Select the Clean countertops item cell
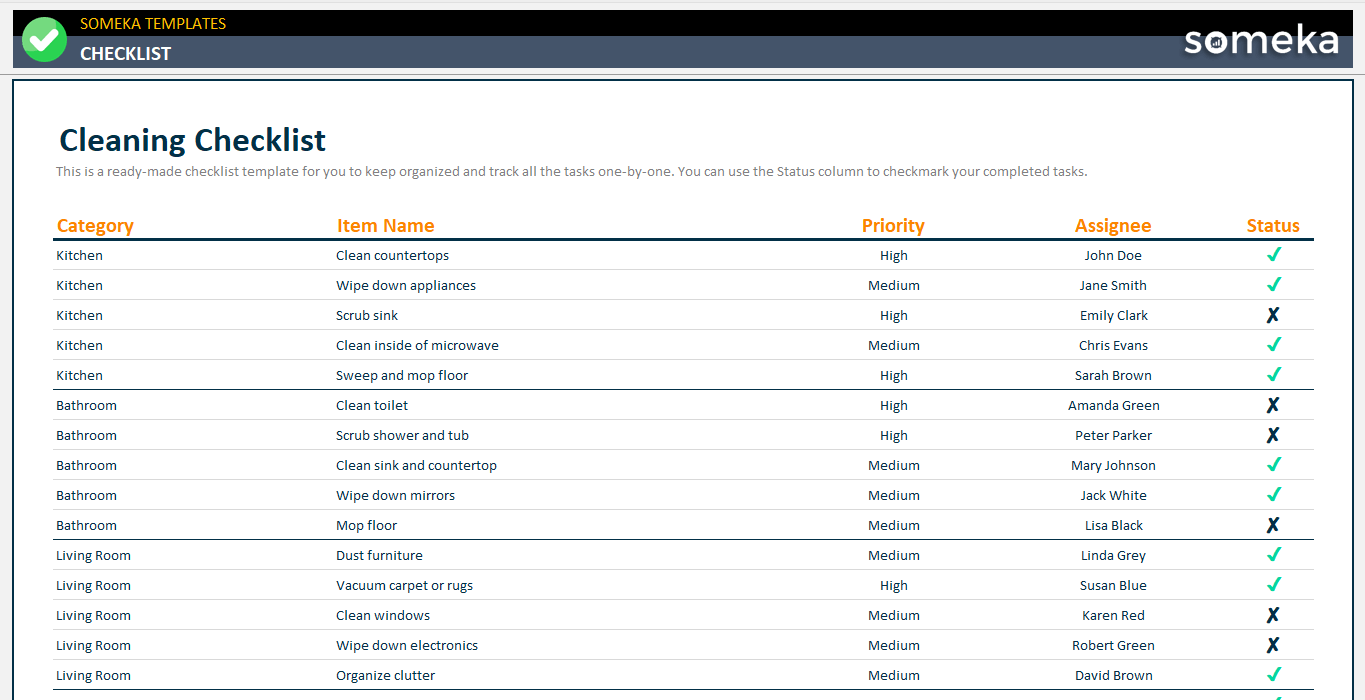The image size is (1365, 700). pos(392,256)
